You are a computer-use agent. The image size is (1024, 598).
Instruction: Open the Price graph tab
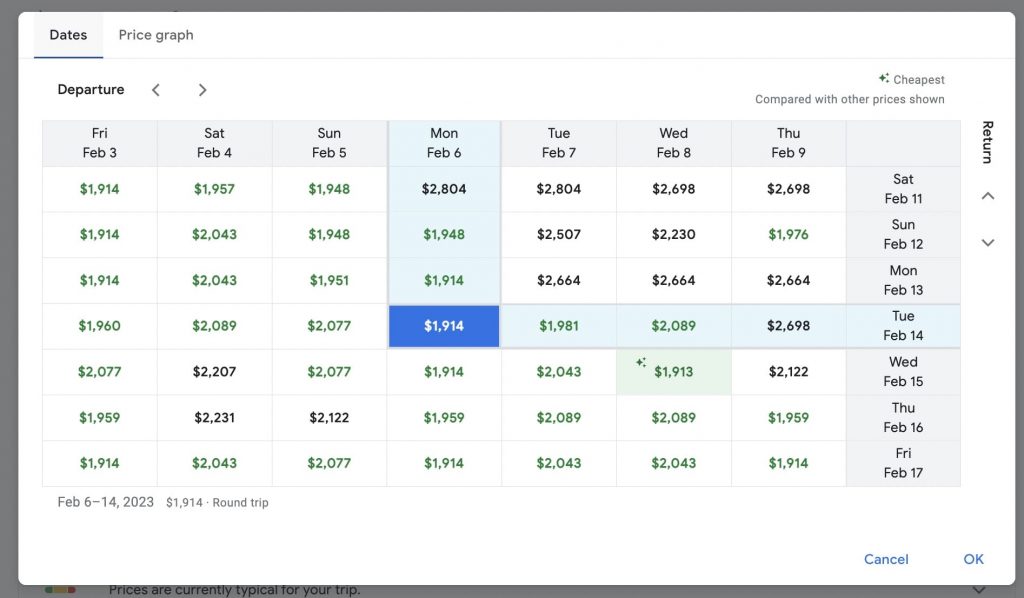point(156,35)
